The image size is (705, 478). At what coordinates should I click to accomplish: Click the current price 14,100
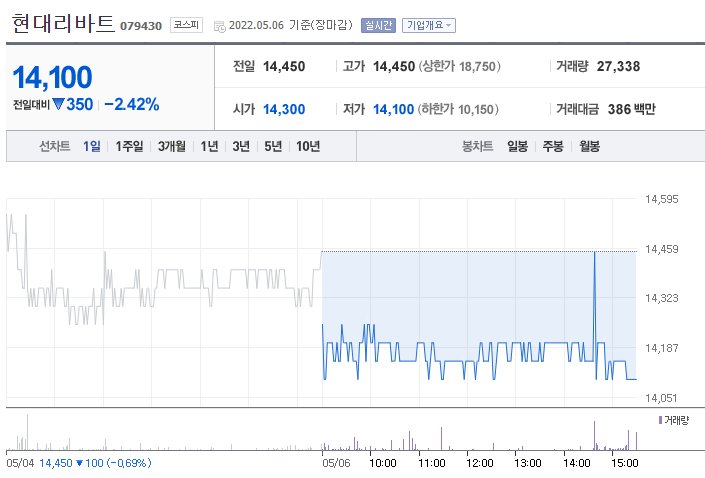pos(53,77)
